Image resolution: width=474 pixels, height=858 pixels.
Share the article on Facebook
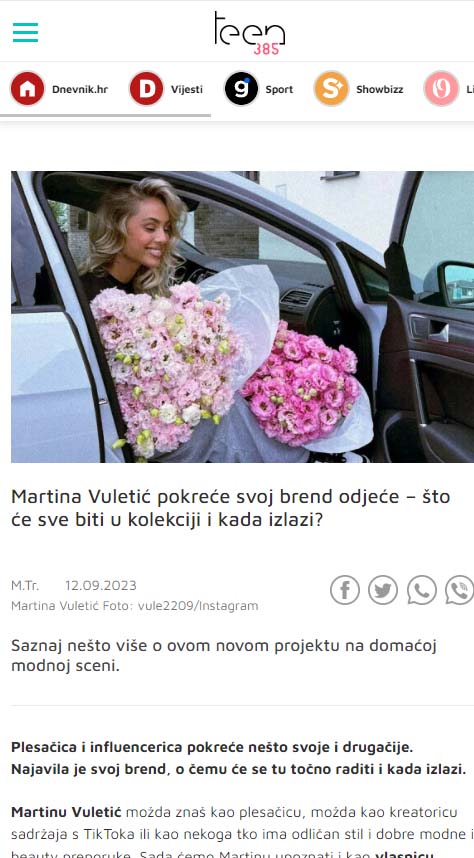coord(345,590)
